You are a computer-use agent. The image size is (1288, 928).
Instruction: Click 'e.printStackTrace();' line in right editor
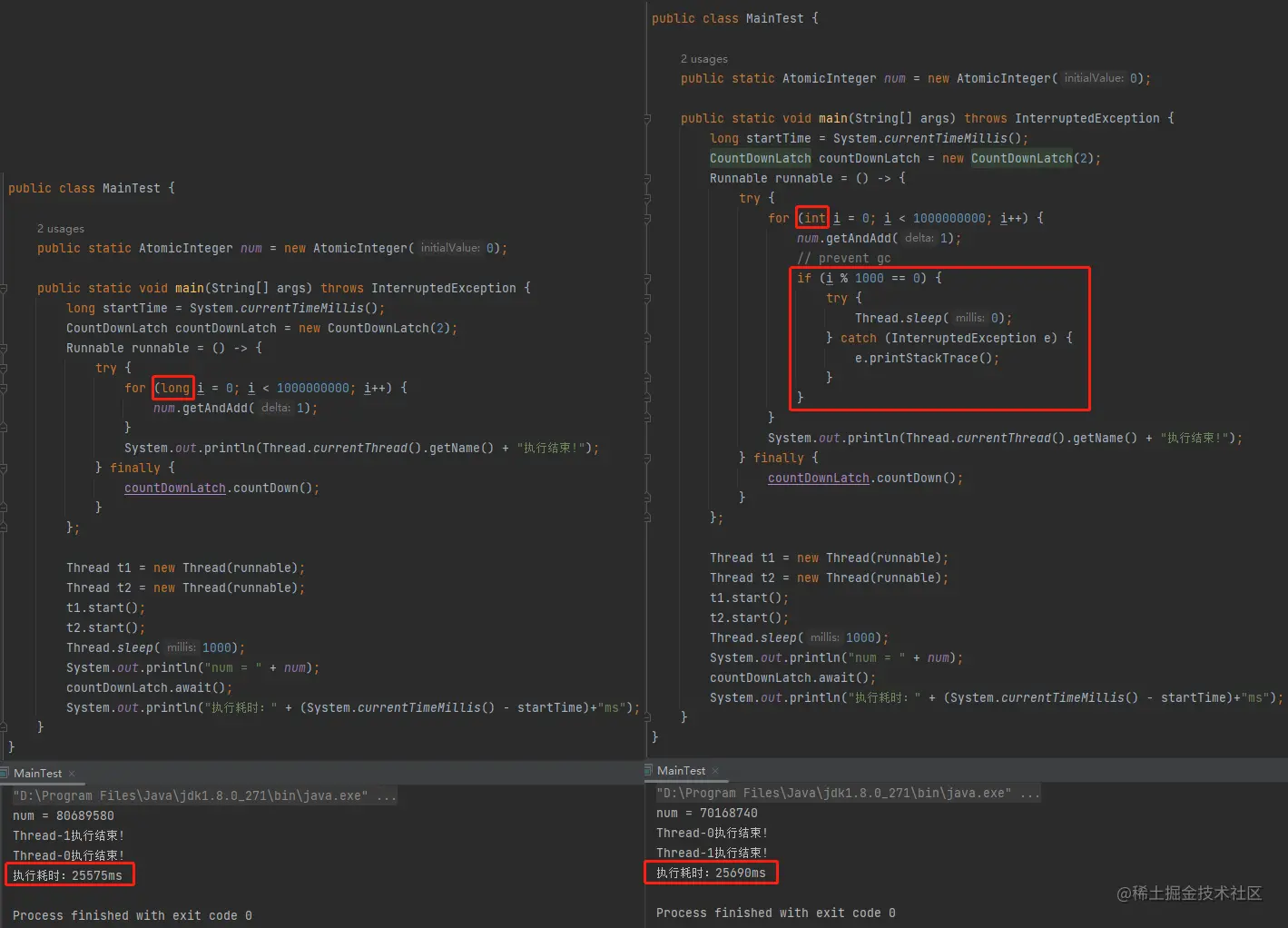pyautogui.click(x=927, y=358)
